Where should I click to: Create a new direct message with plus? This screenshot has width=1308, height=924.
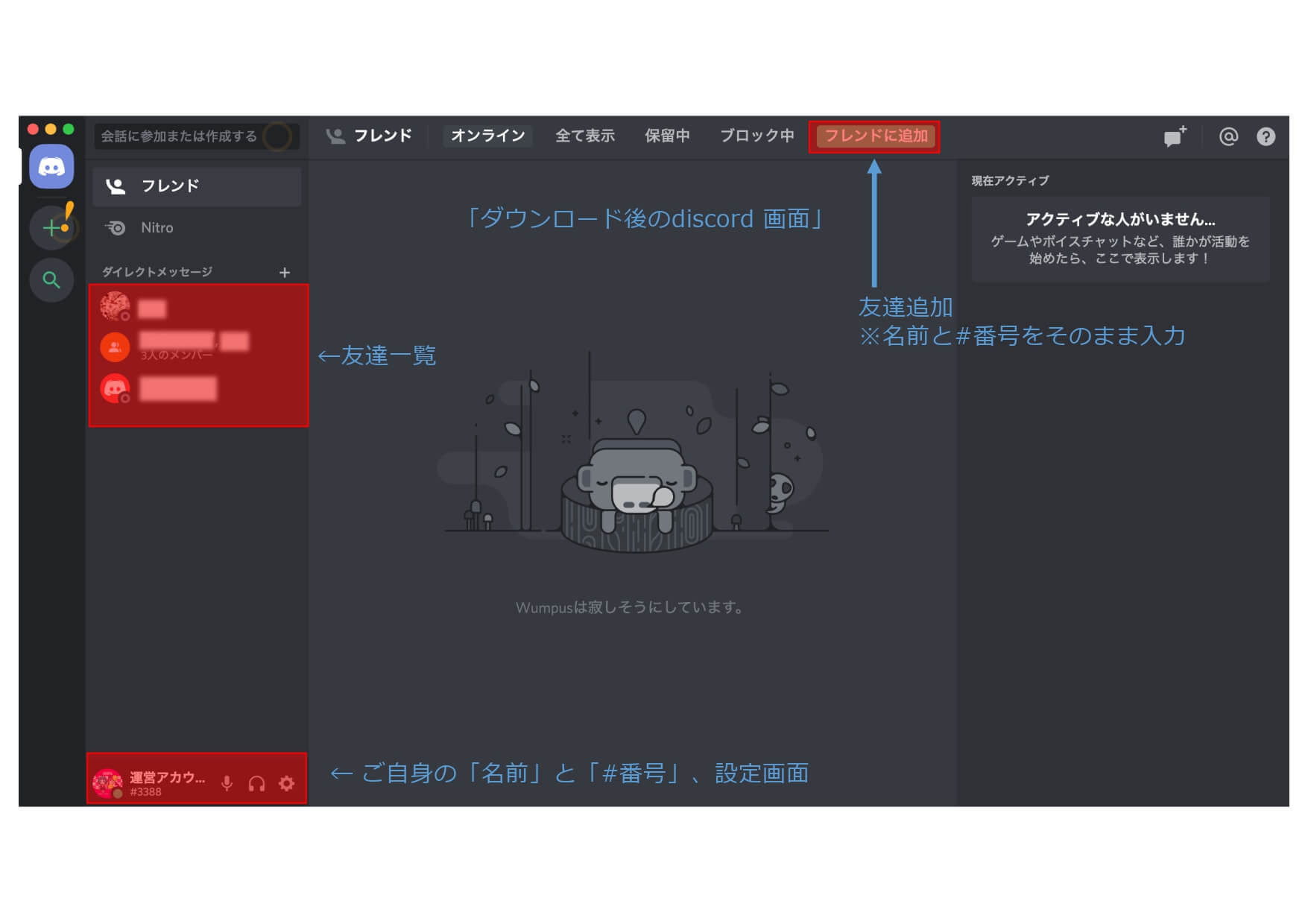coord(285,273)
